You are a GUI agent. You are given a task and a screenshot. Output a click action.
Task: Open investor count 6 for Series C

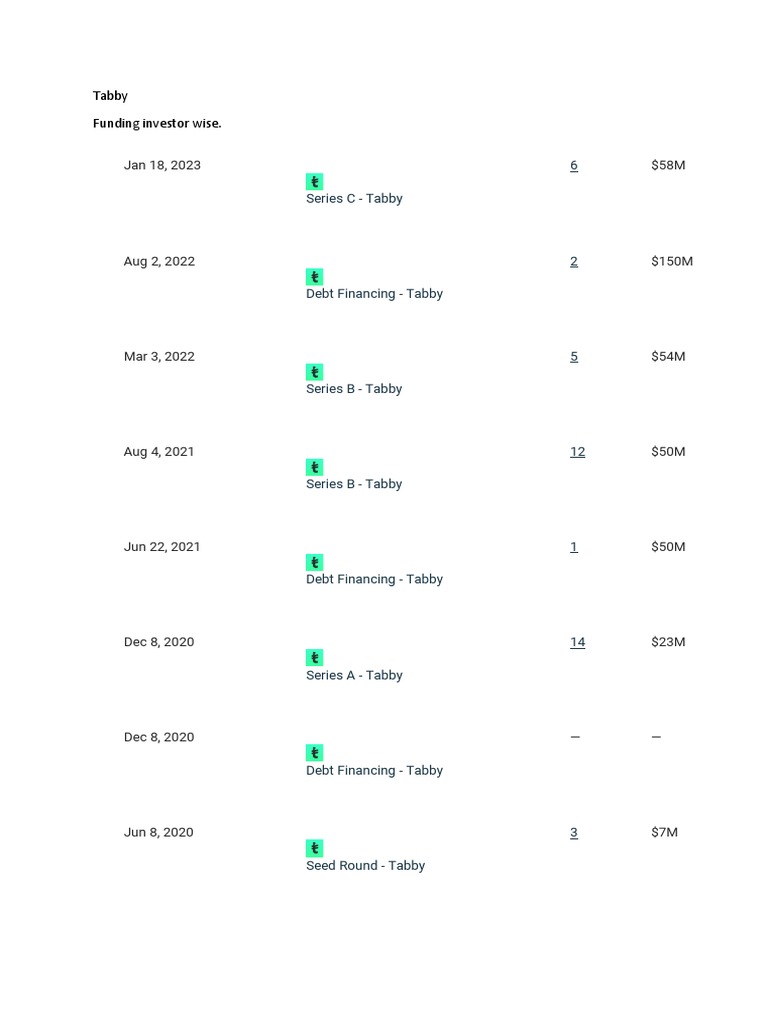574,165
